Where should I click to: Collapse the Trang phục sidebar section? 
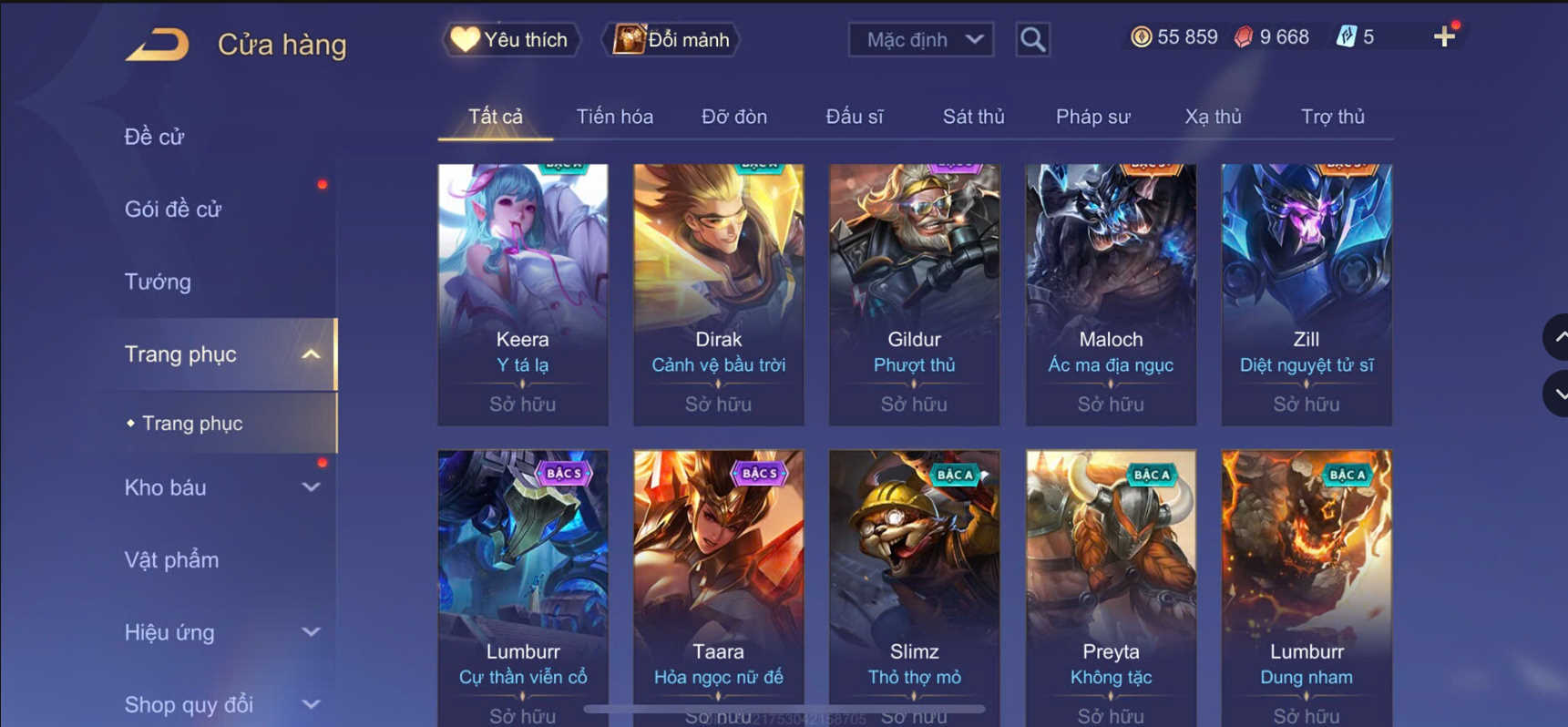[x=311, y=354]
